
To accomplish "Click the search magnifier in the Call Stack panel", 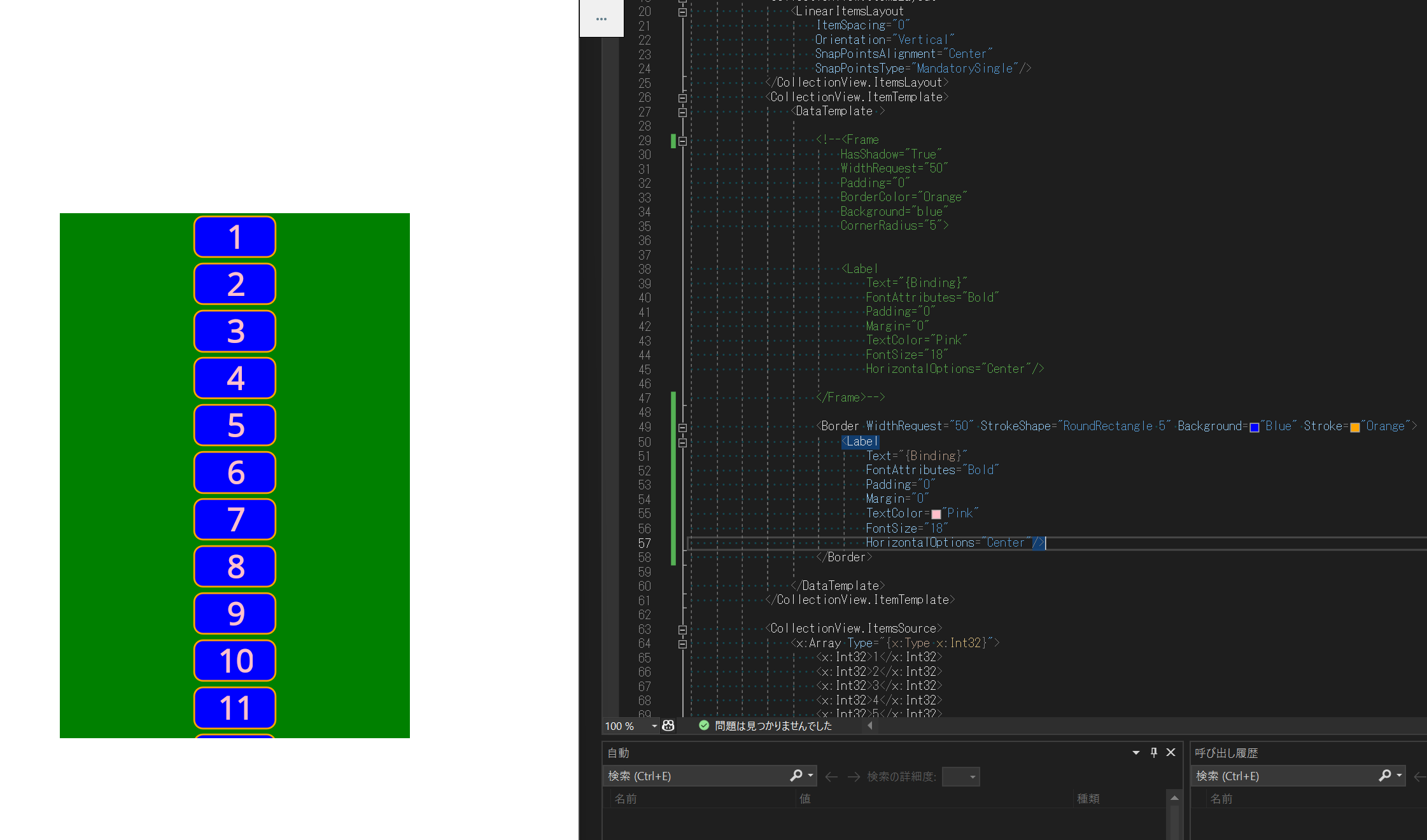I will pos(1385,776).
